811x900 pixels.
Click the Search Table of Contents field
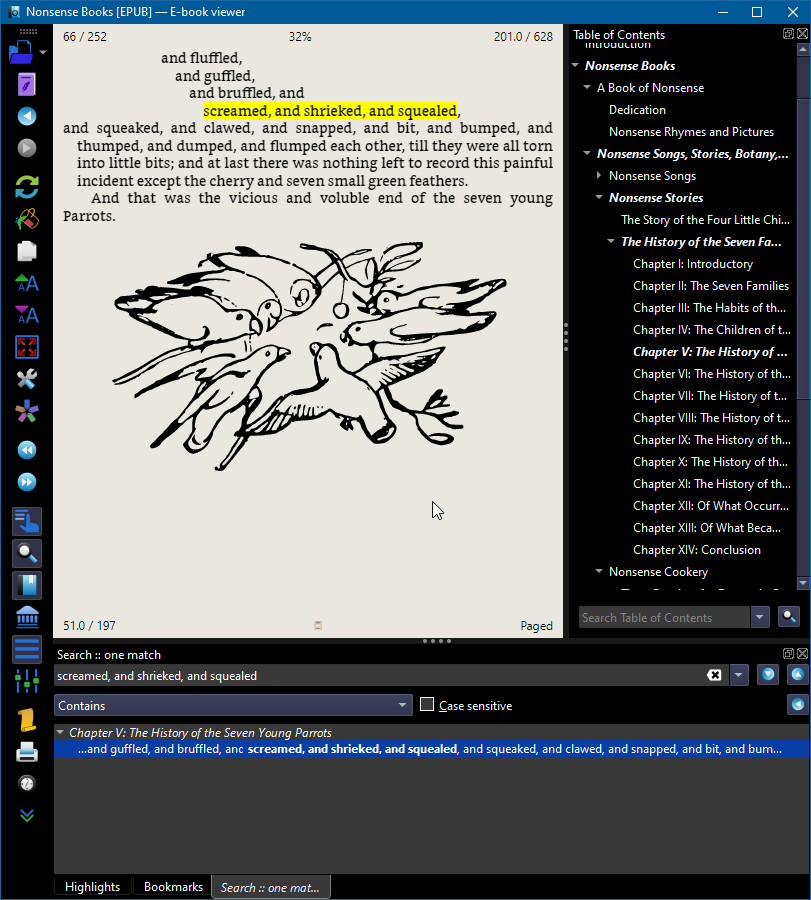tap(664, 618)
